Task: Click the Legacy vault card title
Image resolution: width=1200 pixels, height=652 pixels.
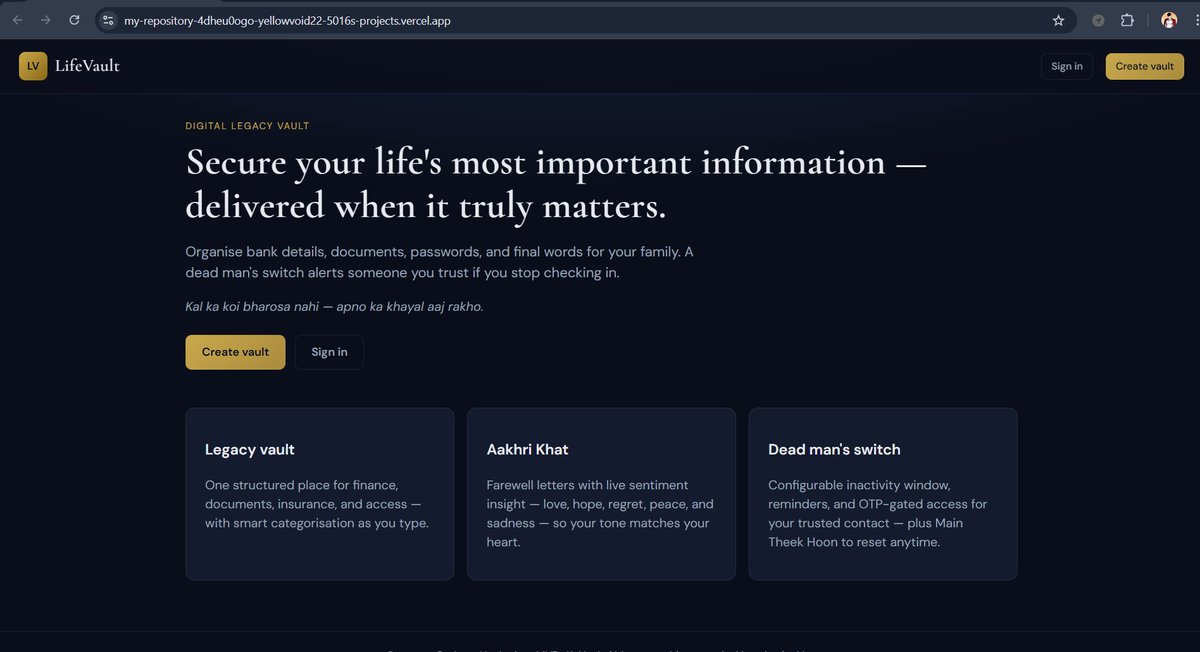Action: pos(250,450)
